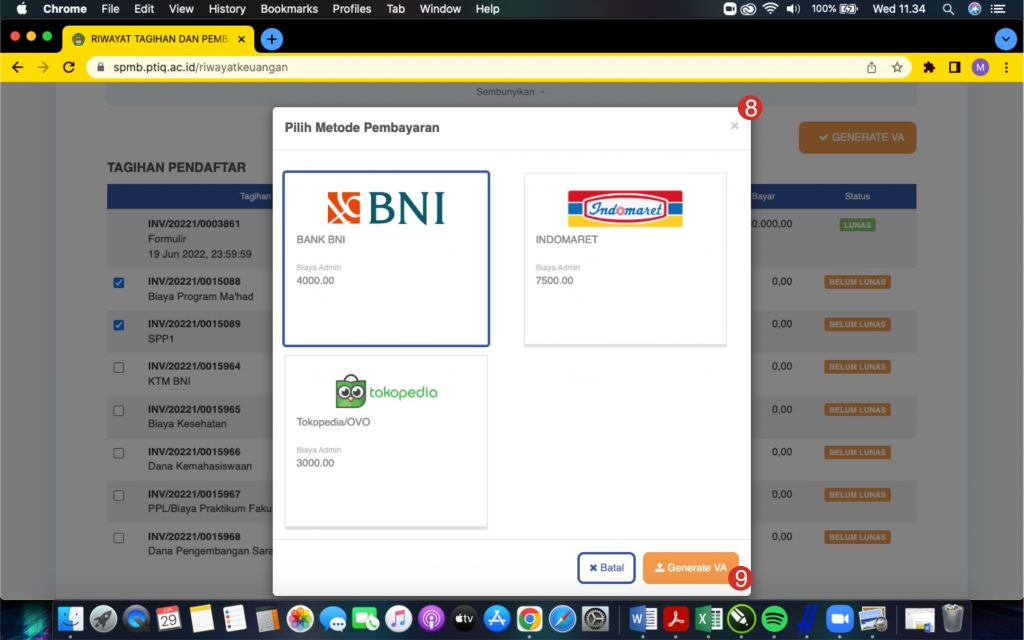The width and height of the screenshot is (1024, 640).
Task: Tick the Biaya Kesehatan invoice checkbox
Action: [119, 411]
